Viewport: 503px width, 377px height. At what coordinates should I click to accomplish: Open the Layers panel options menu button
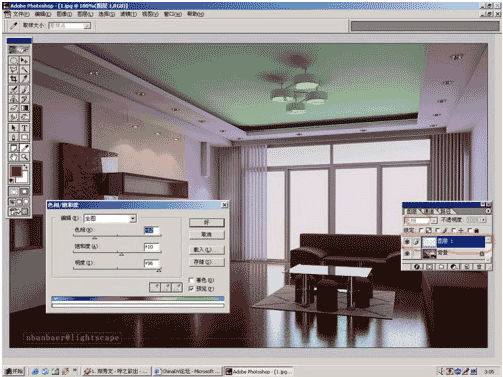(x=488, y=211)
